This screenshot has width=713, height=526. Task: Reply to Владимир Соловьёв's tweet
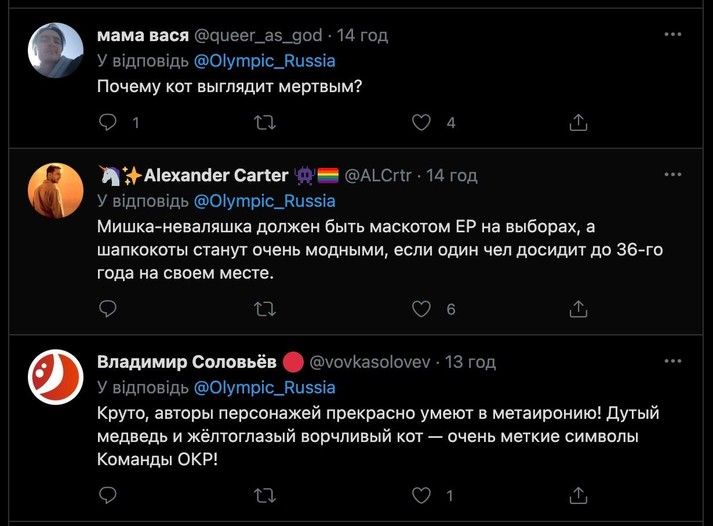pyautogui.click(x=109, y=495)
